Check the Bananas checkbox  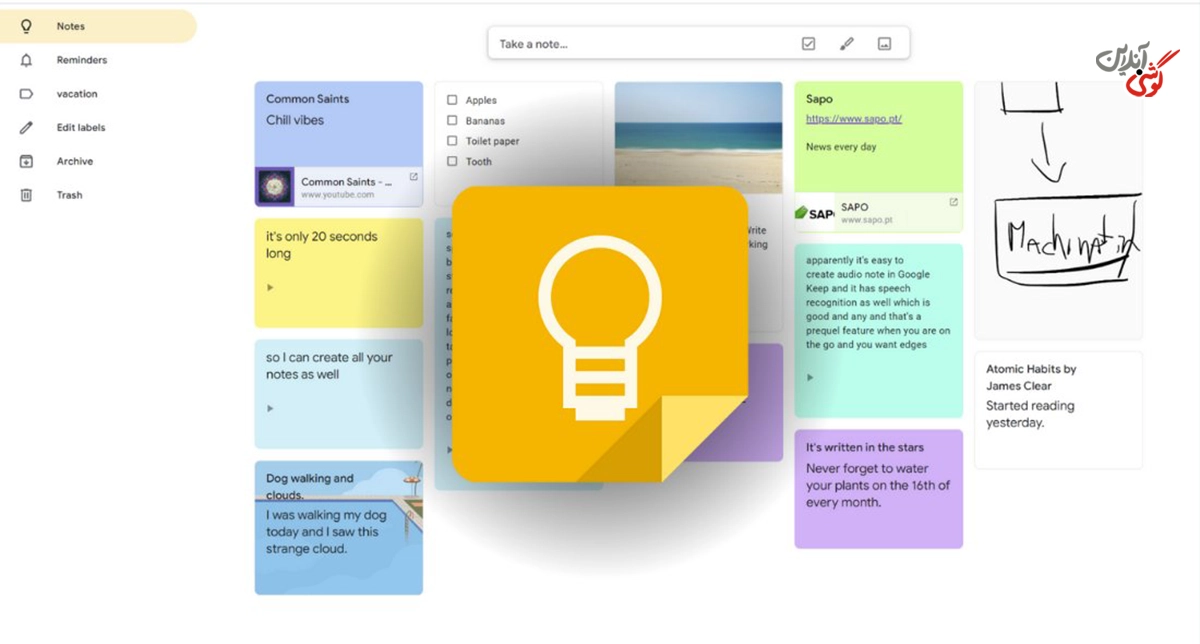pyautogui.click(x=452, y=120)
